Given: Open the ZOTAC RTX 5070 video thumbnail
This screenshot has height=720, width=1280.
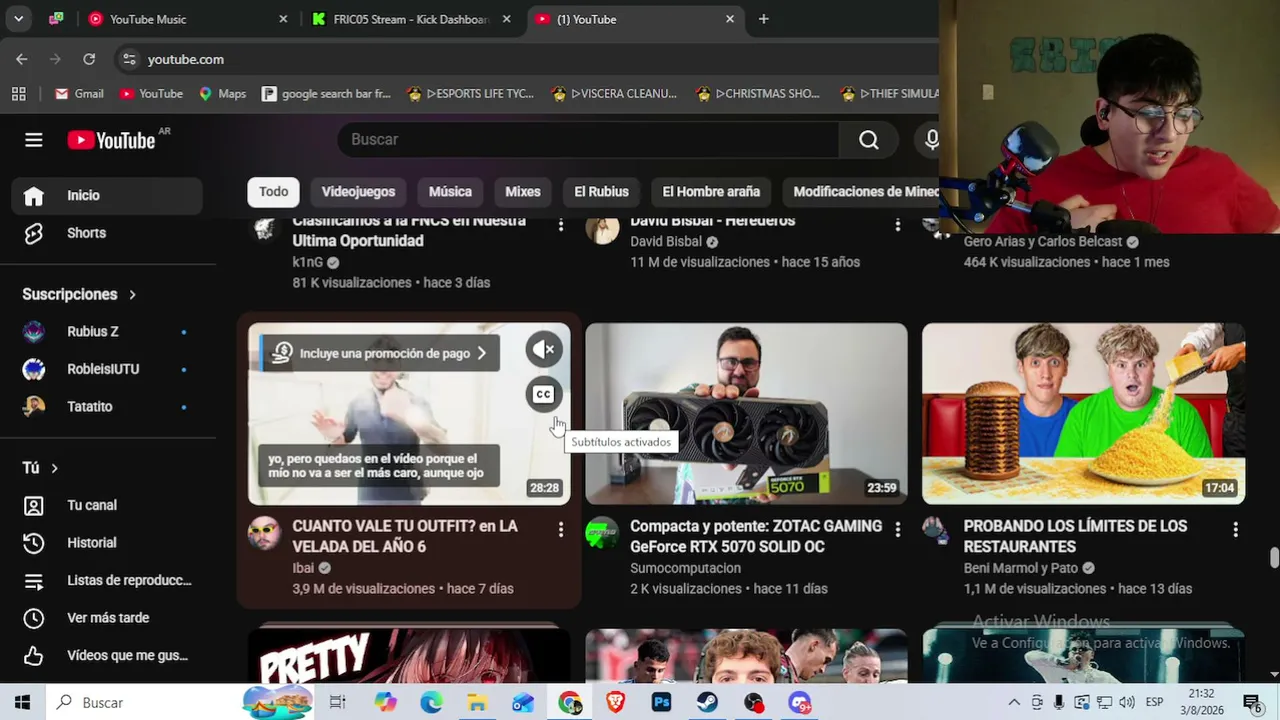Looking at the screenshot, I should coord(746,413).
